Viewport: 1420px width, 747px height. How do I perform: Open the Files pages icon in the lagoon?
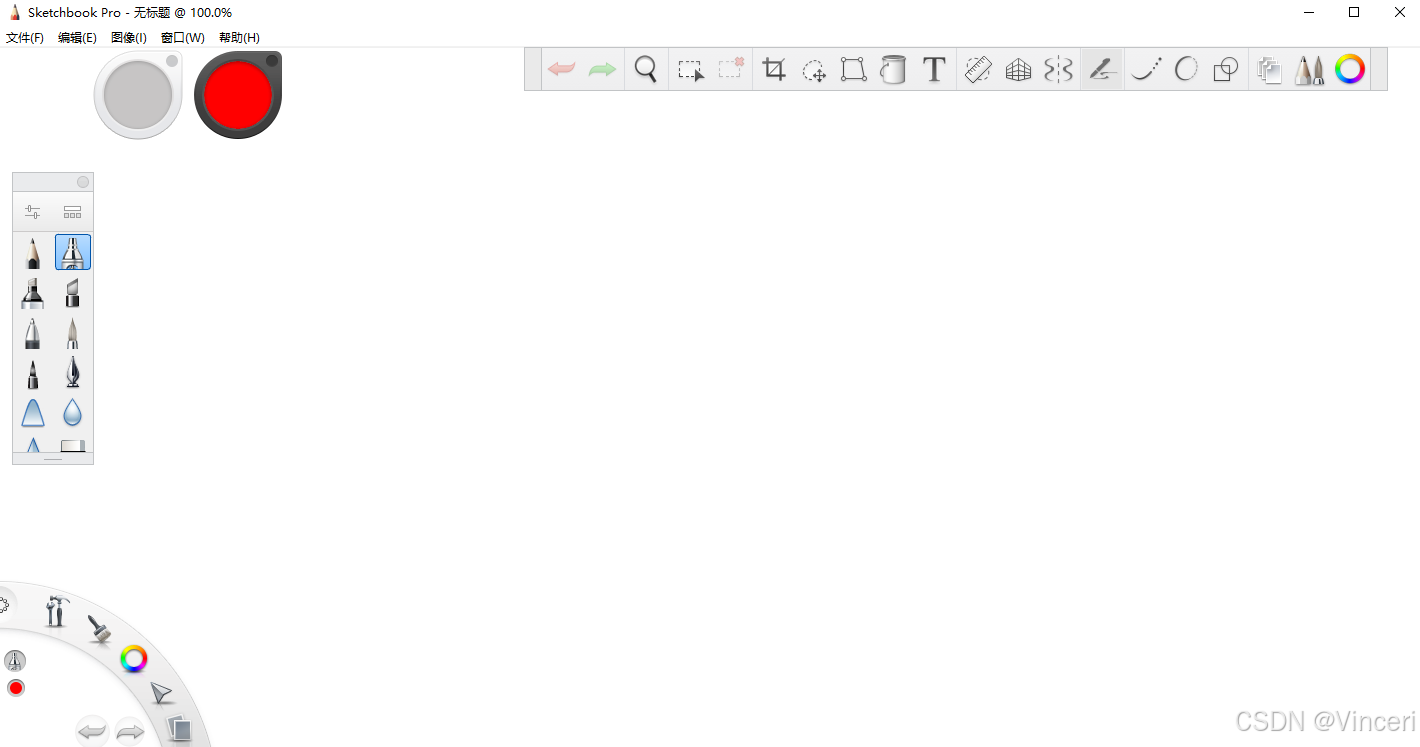click(x=179, y=728)
